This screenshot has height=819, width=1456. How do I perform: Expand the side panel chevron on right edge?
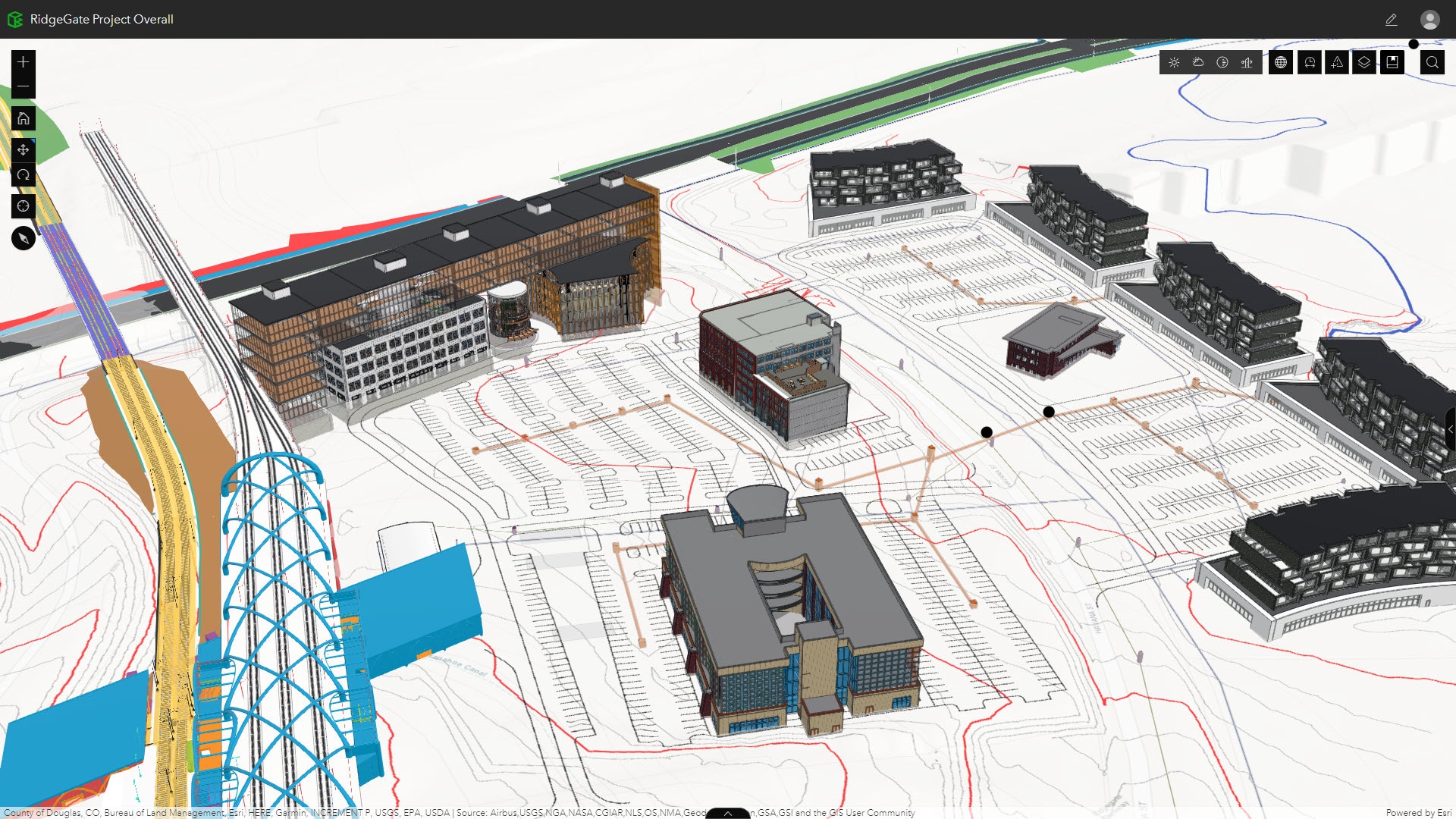(1450, 429)
